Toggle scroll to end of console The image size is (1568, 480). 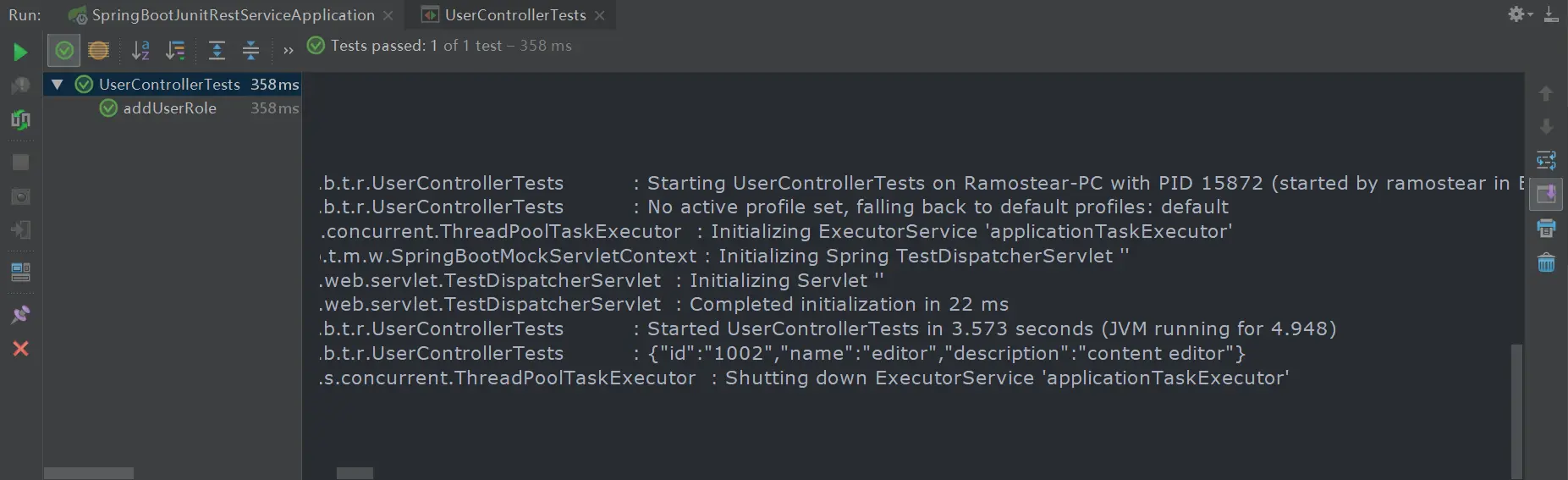click(1546, 194)
